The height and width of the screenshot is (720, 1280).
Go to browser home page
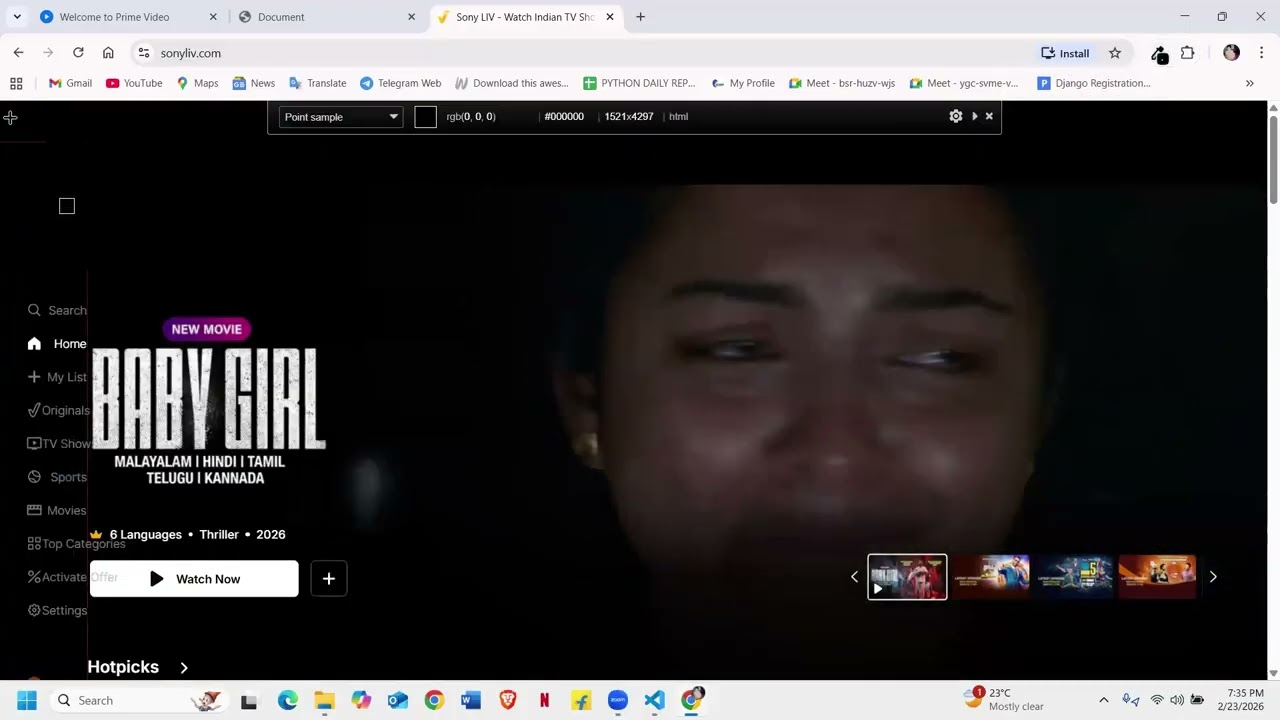tap(108, 53)
